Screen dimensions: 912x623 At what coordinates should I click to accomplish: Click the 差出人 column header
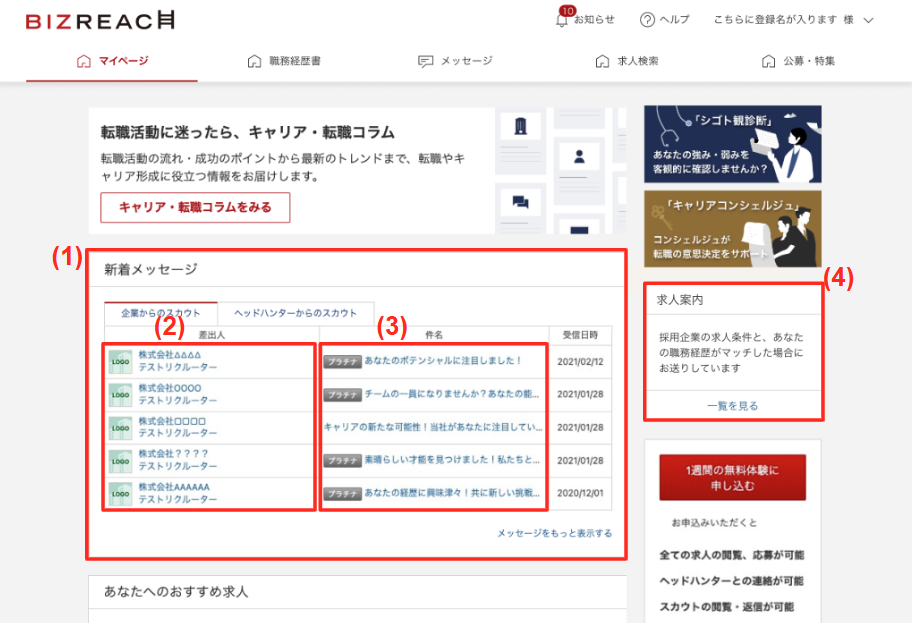pos(212,334)
